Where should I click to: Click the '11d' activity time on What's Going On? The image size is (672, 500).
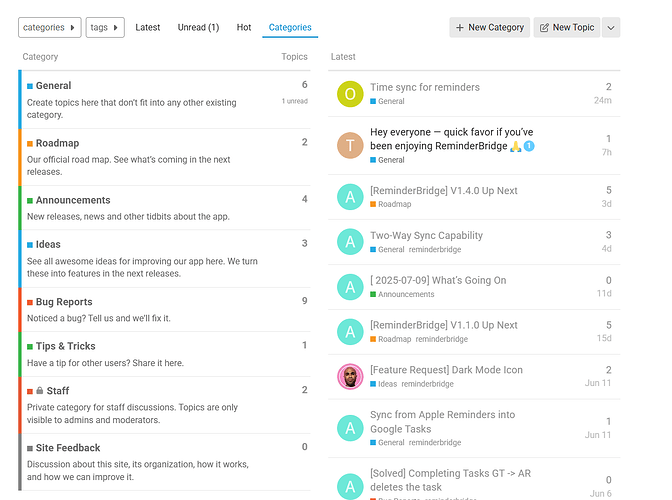click(x=604, y=293)
